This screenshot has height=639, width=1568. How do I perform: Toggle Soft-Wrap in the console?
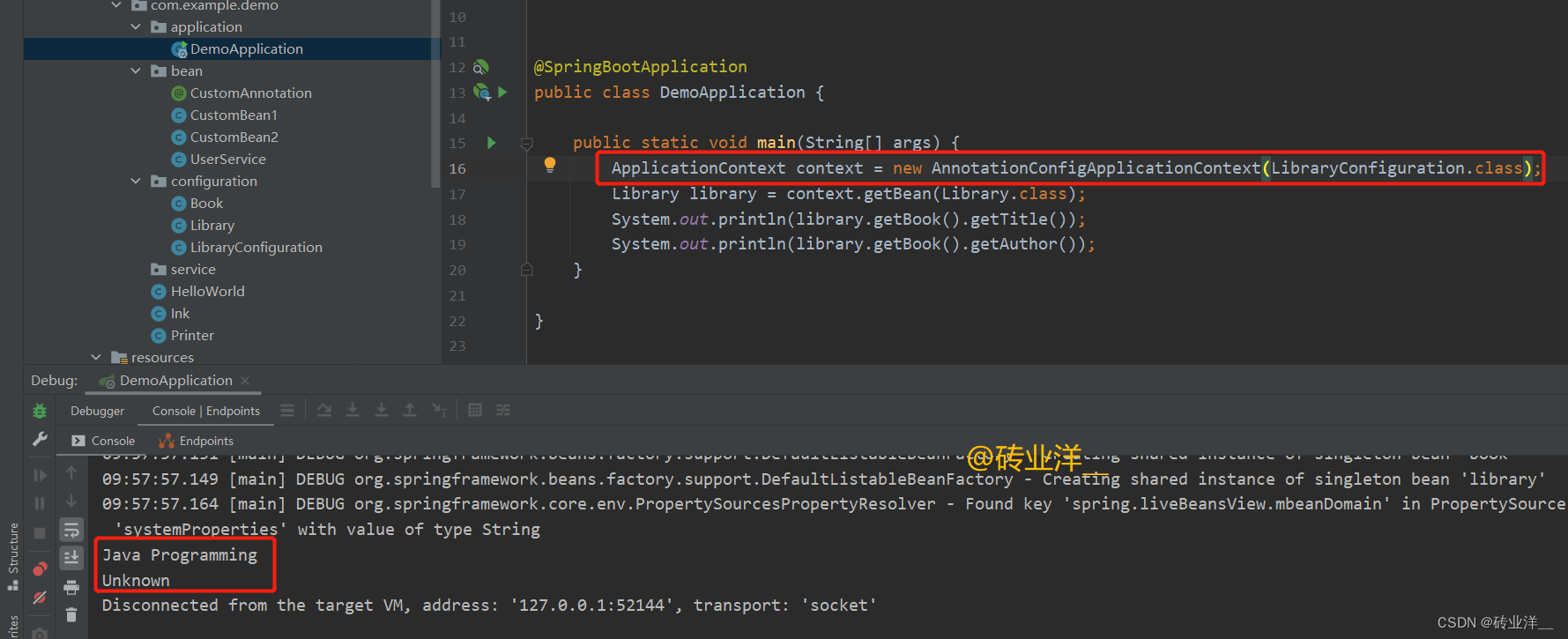tap(71, 529)
